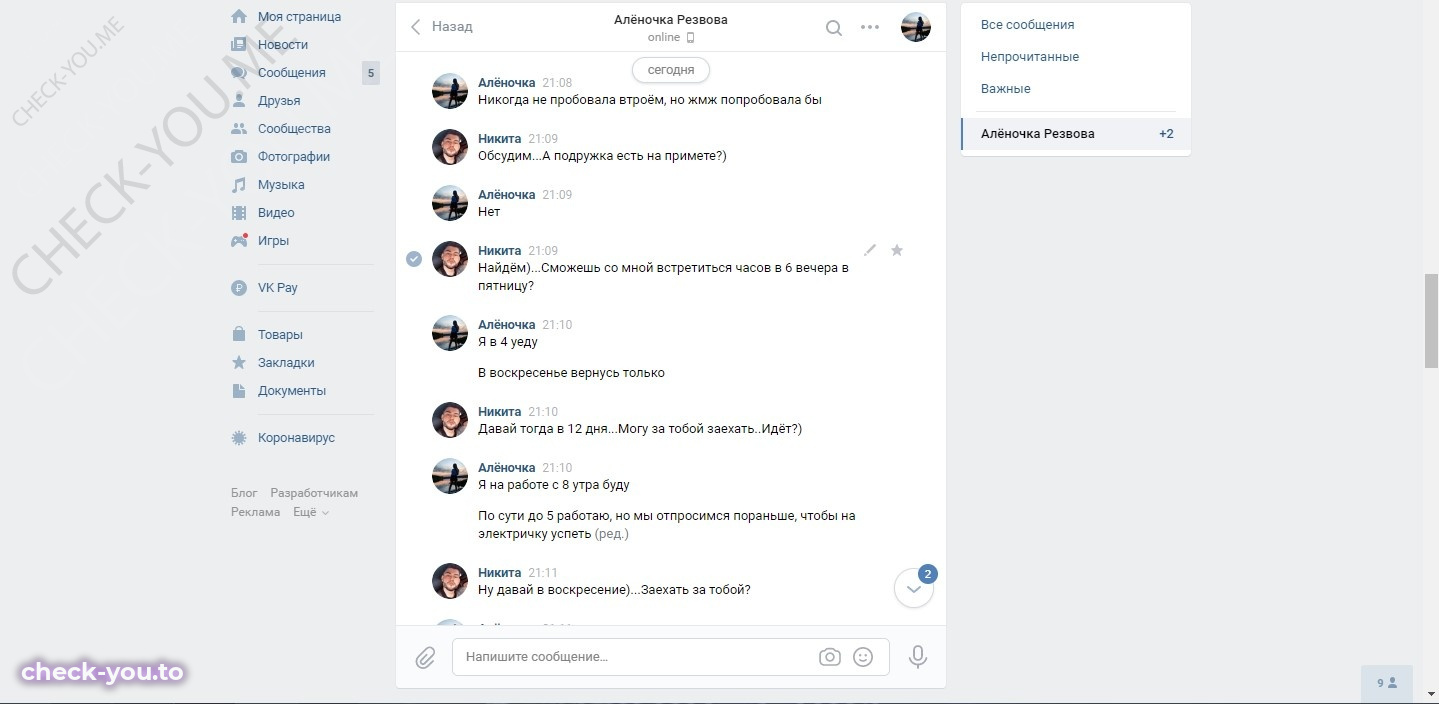Select message text "В воскресенье вернусь только"
The height and width of the screenshot is (704, 1439).
pyautogui.click(x=571, y=373)
